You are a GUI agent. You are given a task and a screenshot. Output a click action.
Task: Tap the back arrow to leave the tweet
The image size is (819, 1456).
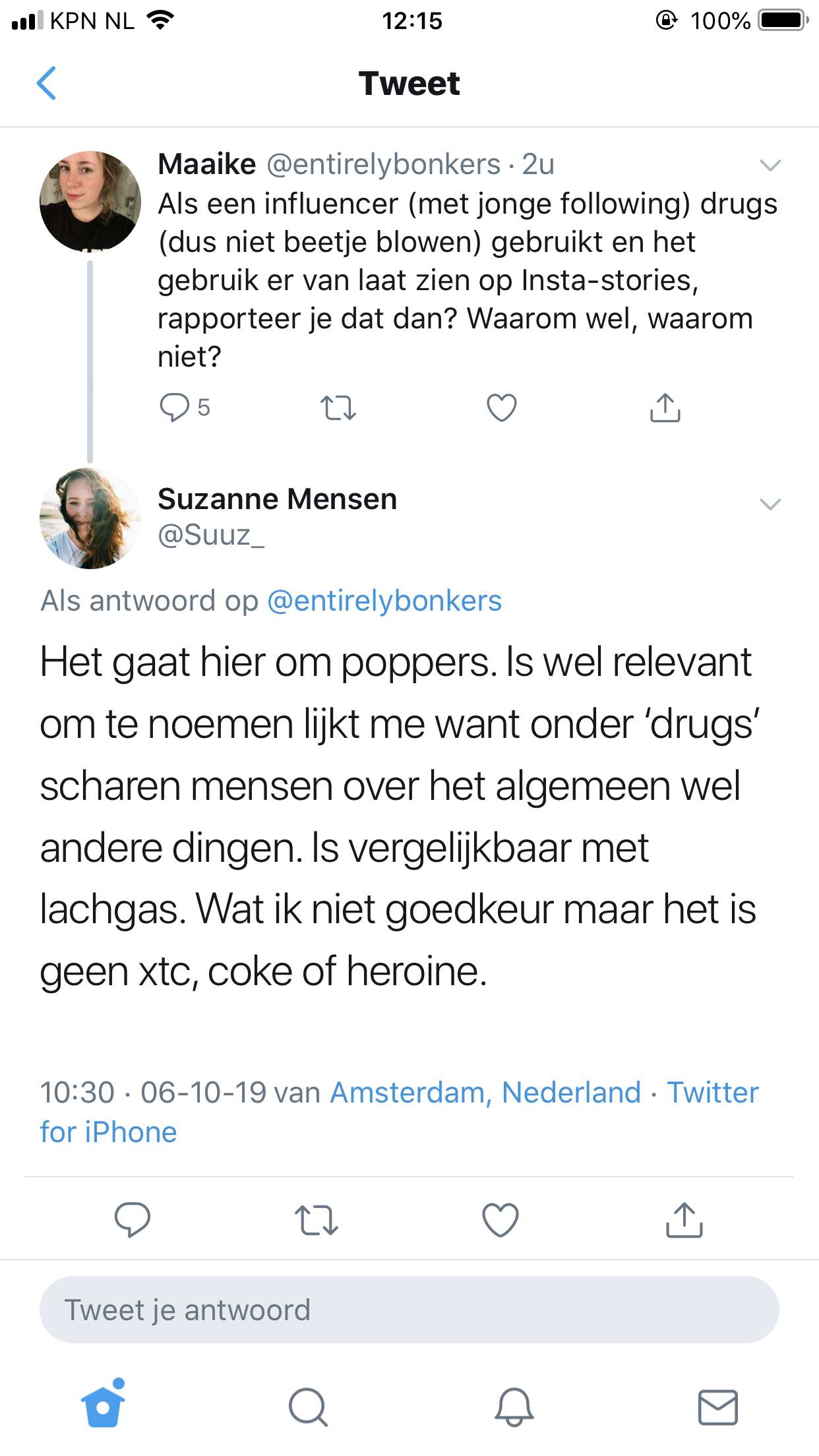(x=46, y=83)
